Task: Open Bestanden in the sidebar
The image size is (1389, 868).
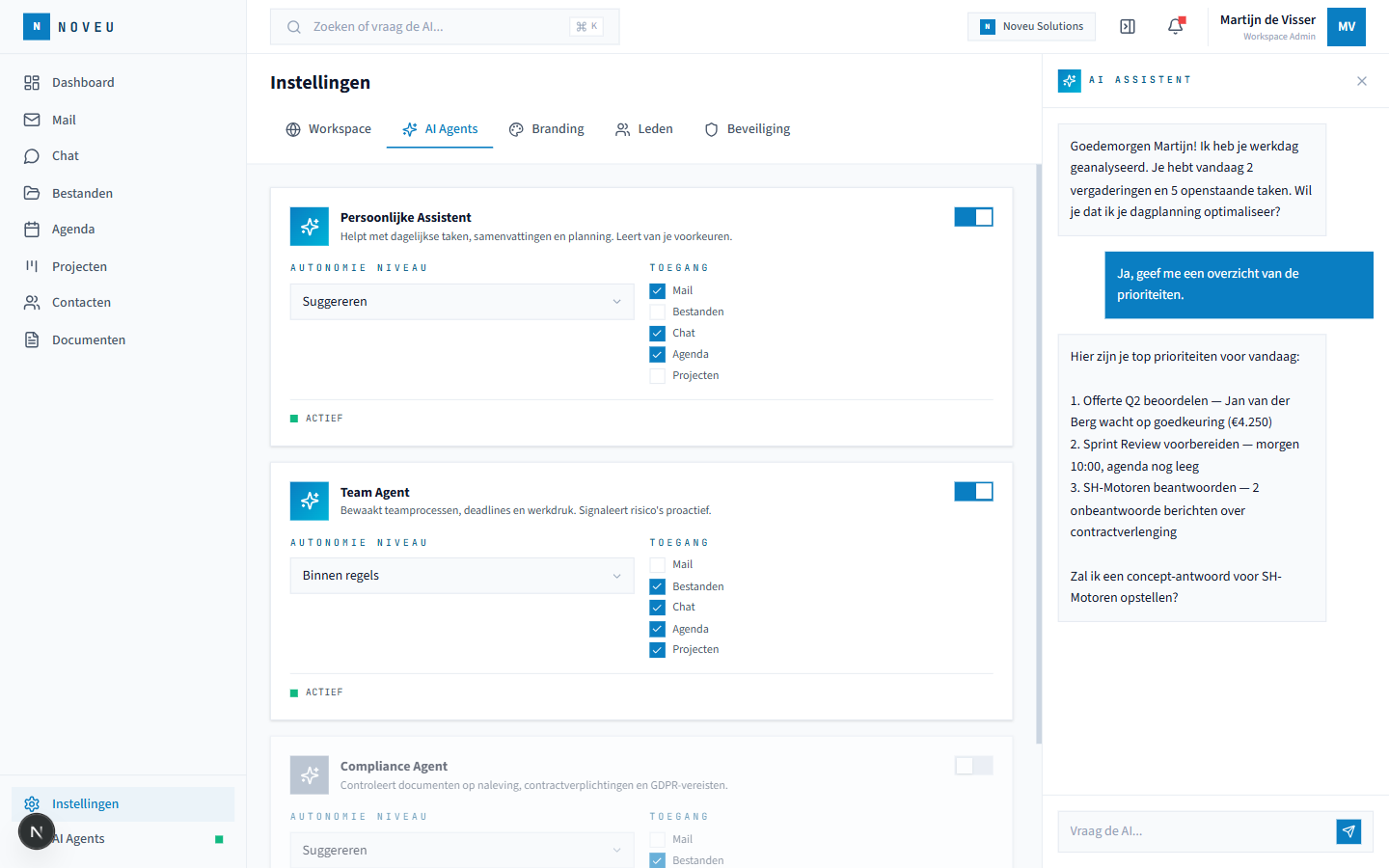Action: point(82,193)
